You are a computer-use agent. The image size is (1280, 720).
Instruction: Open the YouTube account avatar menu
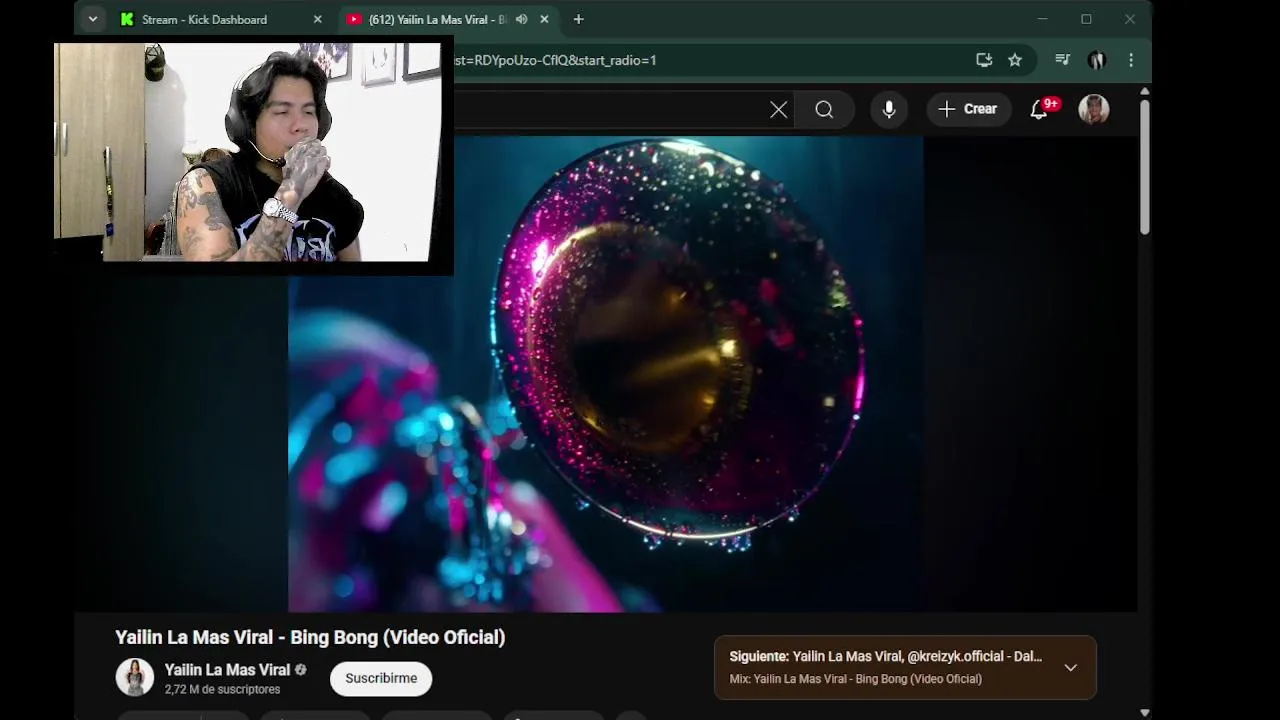click(x=1094, y=109)
